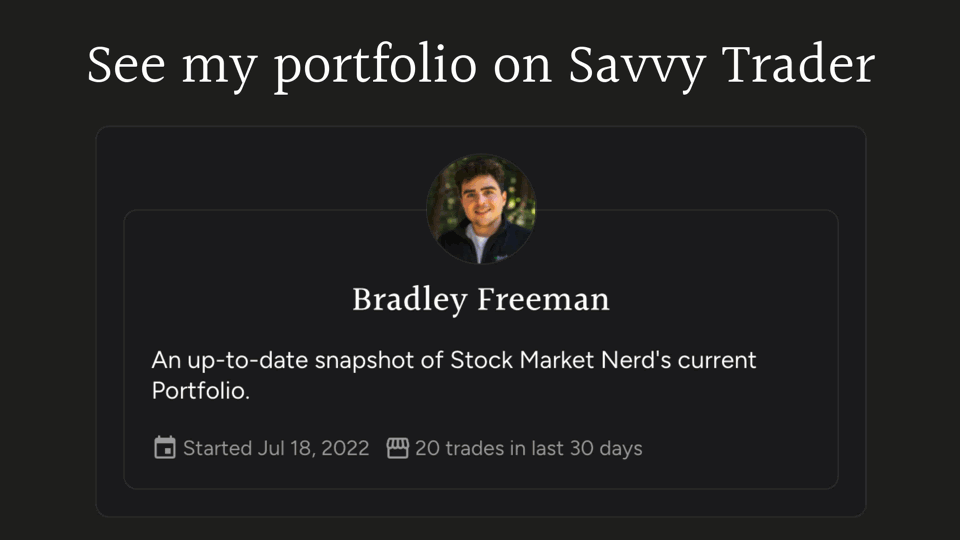Image resolution: width=960 pixels, height=540 pixels.
Task: Click the portfolio description paragraph
Action: coord(454,375)
